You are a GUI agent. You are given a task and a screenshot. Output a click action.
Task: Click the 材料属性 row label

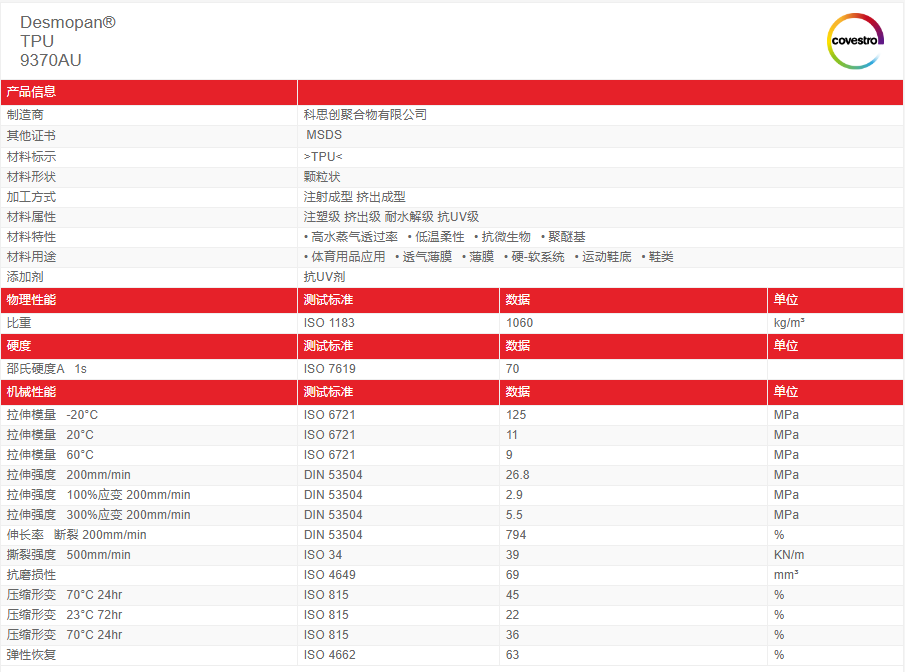[31, 217]
